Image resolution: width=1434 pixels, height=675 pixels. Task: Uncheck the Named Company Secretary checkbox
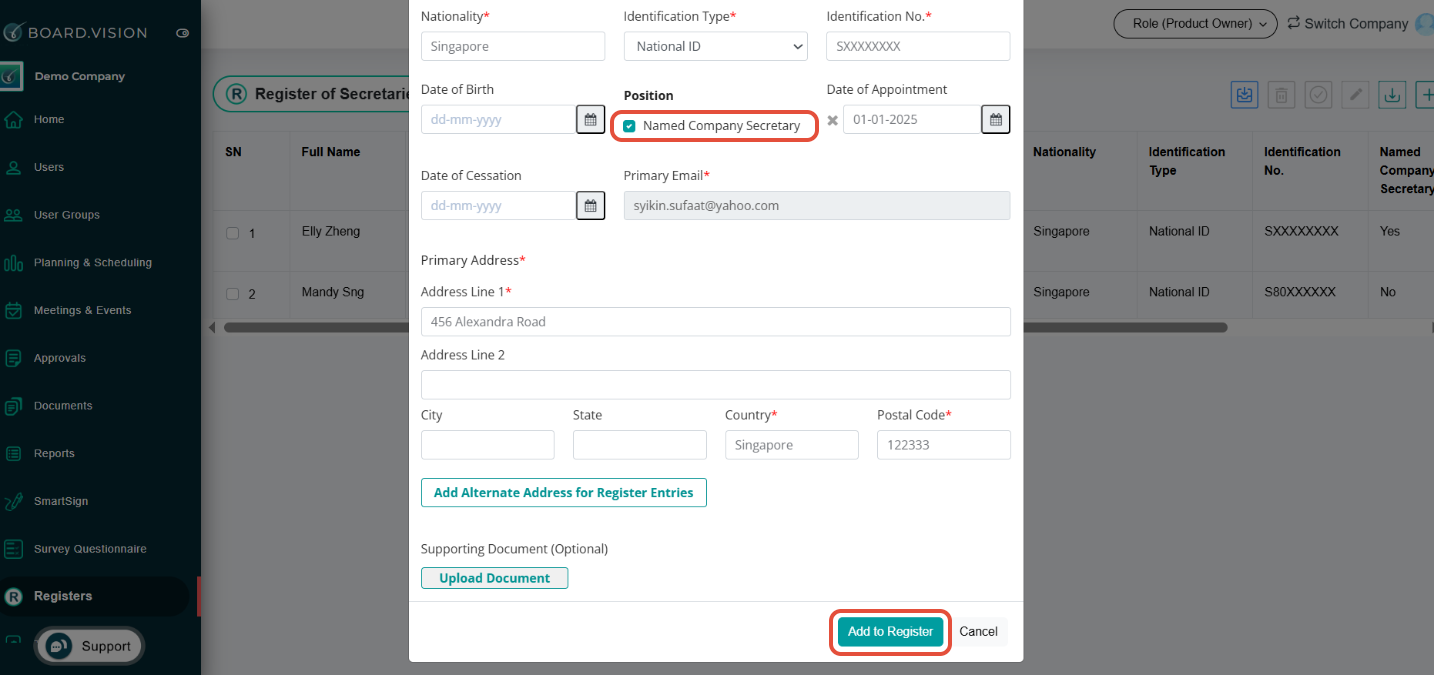tap(629, 126)
